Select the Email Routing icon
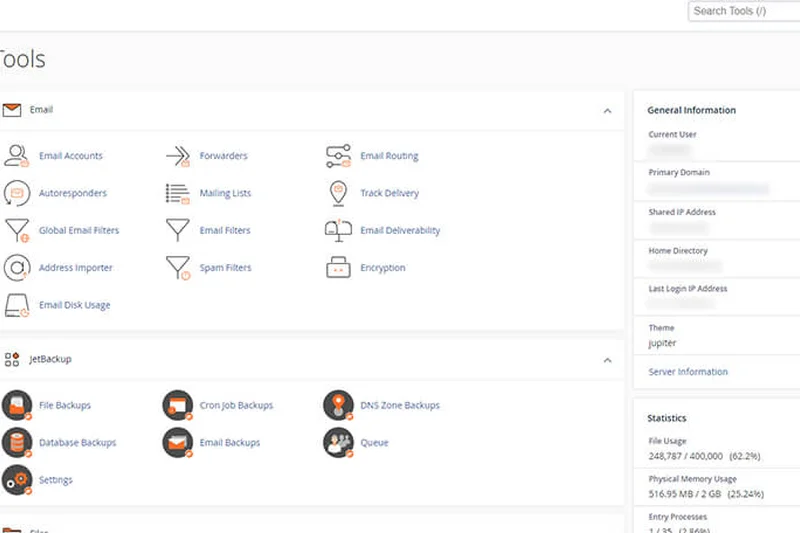Screen dimensions: 800x533 tap(339, 156)
